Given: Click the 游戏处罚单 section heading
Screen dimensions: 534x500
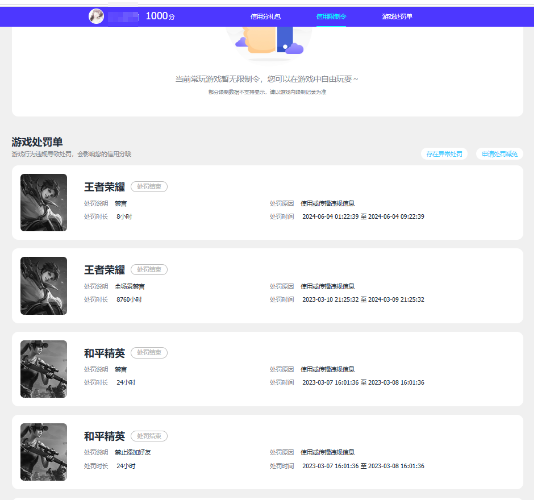Looking at the screenshot, I should tap(37, 142).
